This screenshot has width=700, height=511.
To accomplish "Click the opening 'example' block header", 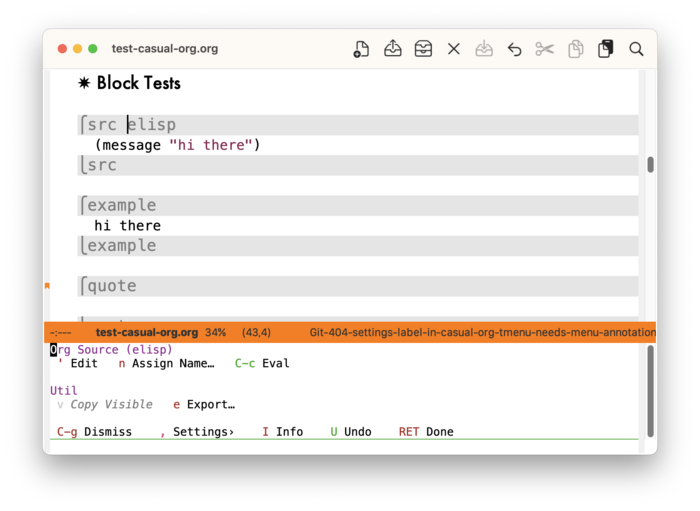I will [x=358, y=205].
